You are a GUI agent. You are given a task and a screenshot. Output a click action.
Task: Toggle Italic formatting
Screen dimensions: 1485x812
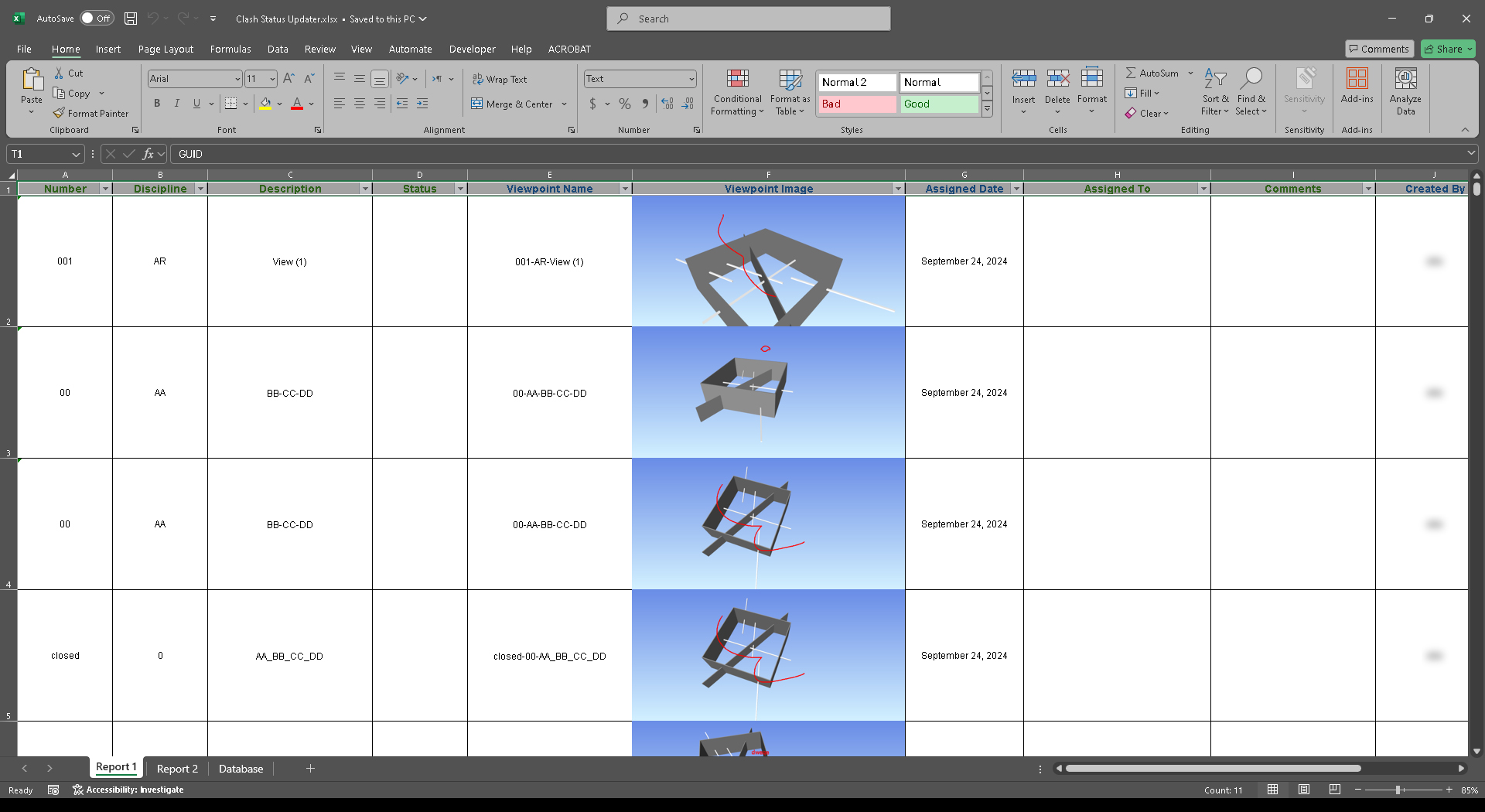177,104
